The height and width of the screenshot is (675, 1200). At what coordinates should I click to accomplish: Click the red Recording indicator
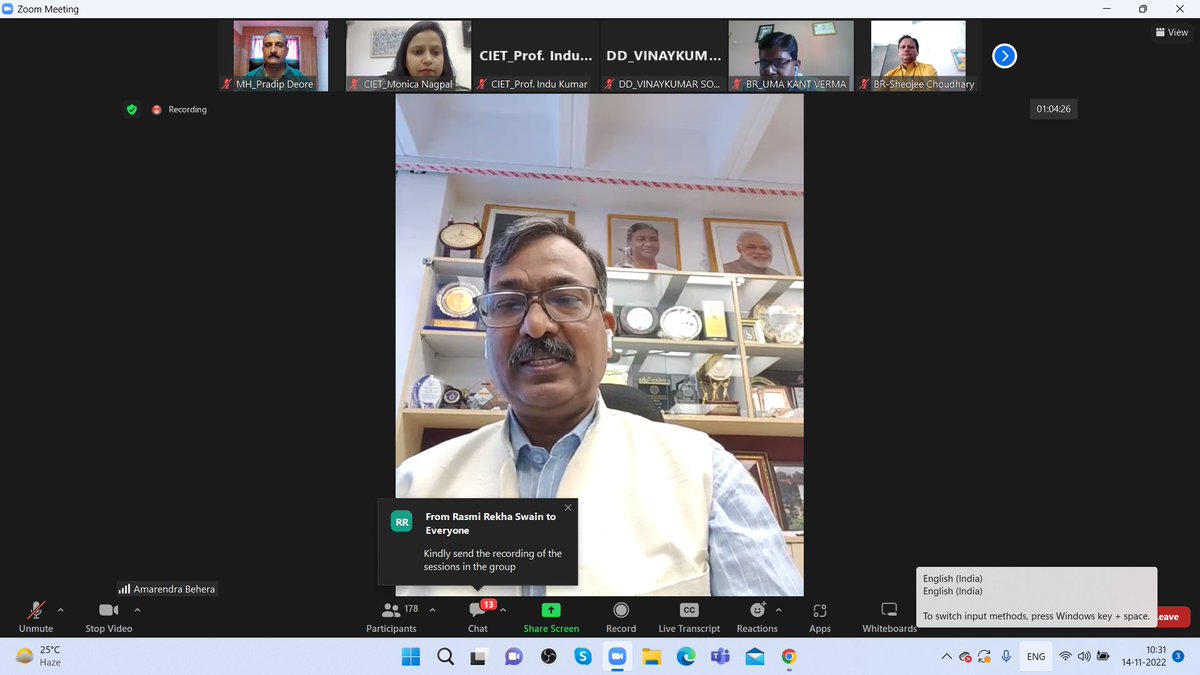[x=180, y=109]
